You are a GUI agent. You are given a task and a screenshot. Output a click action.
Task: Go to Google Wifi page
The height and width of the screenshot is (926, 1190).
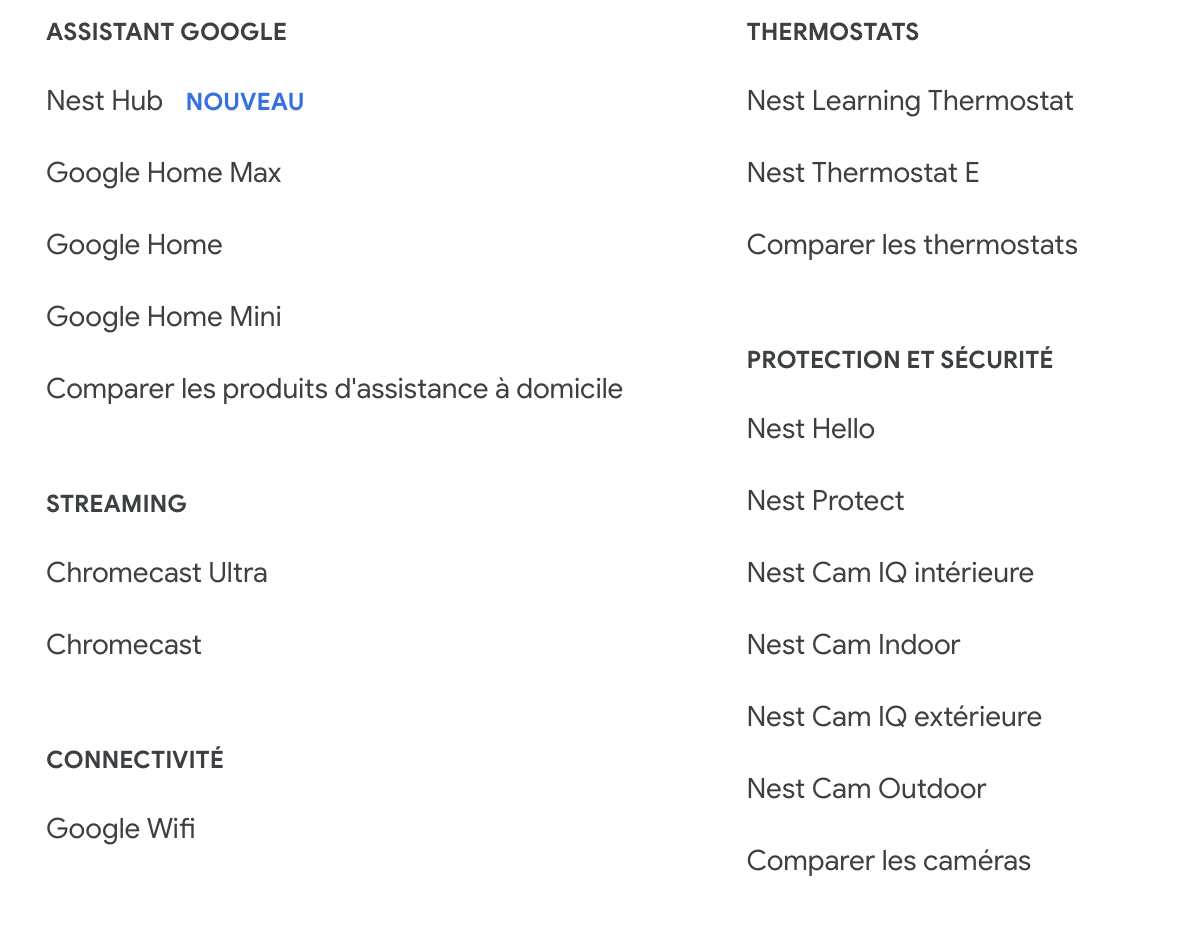[120, 829]
